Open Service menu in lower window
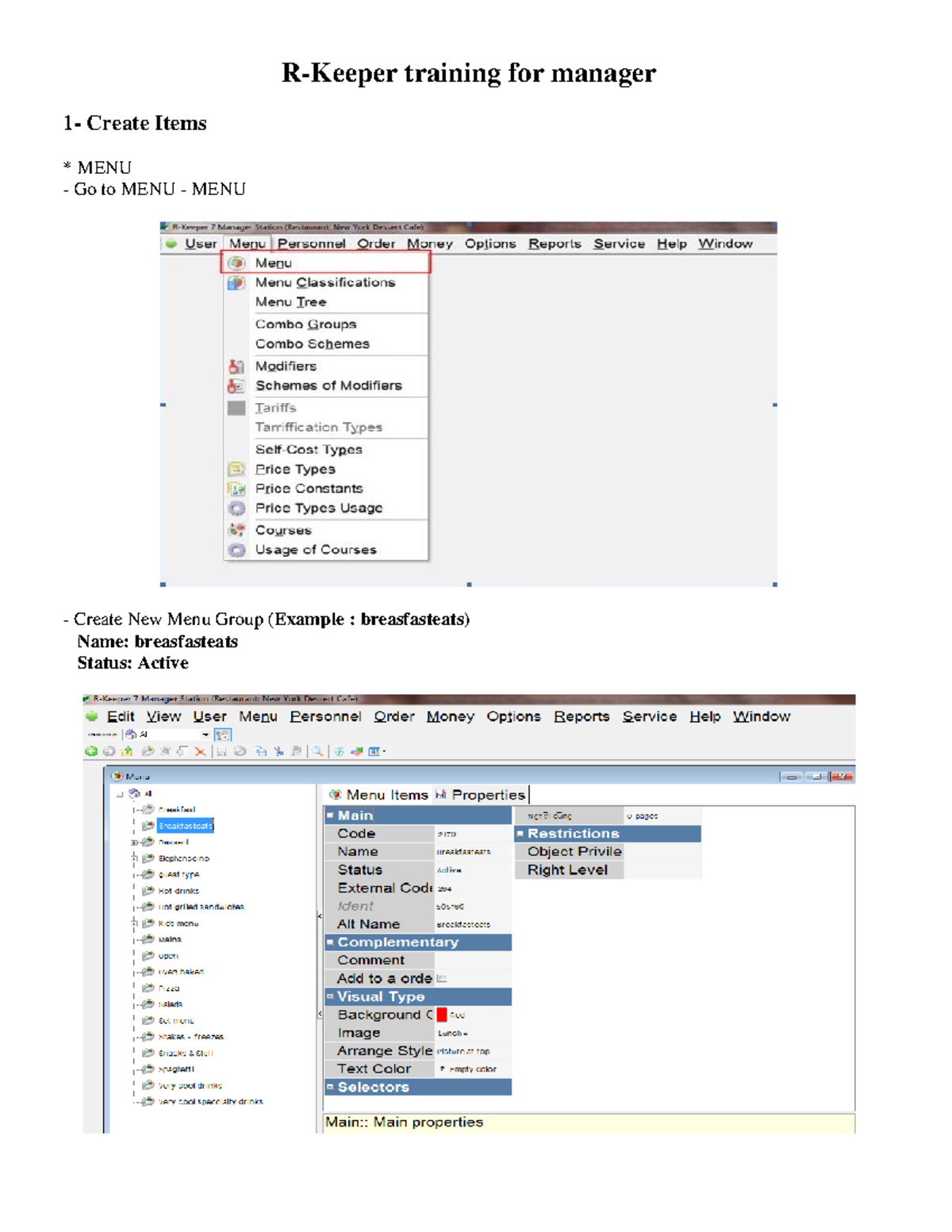952x1232 pixels. tap(650, 716)
